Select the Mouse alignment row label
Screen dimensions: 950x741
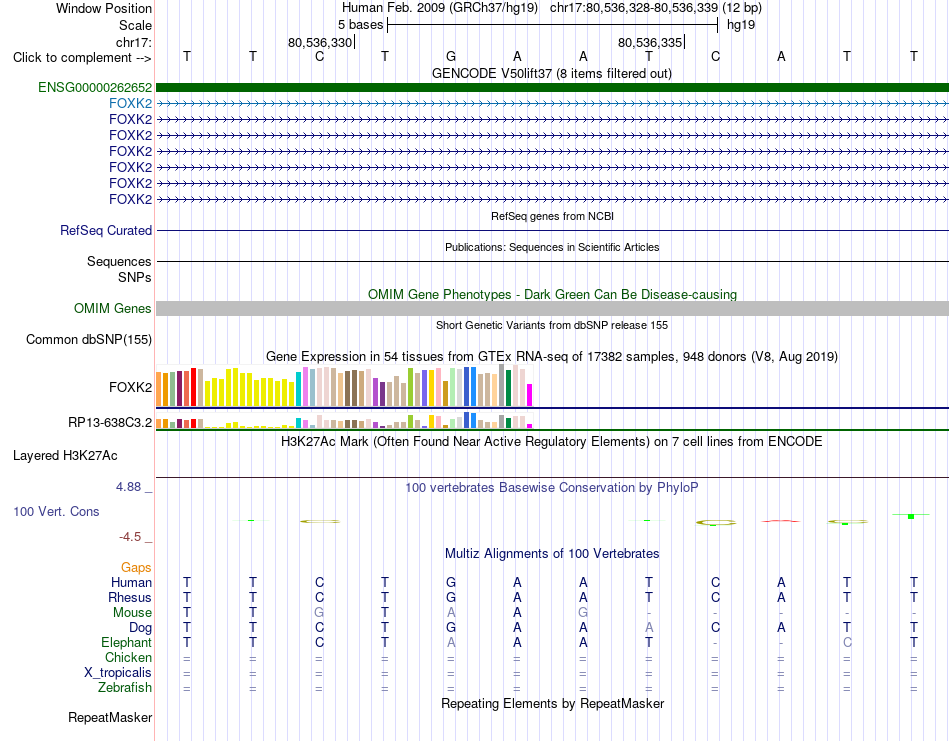132,613
